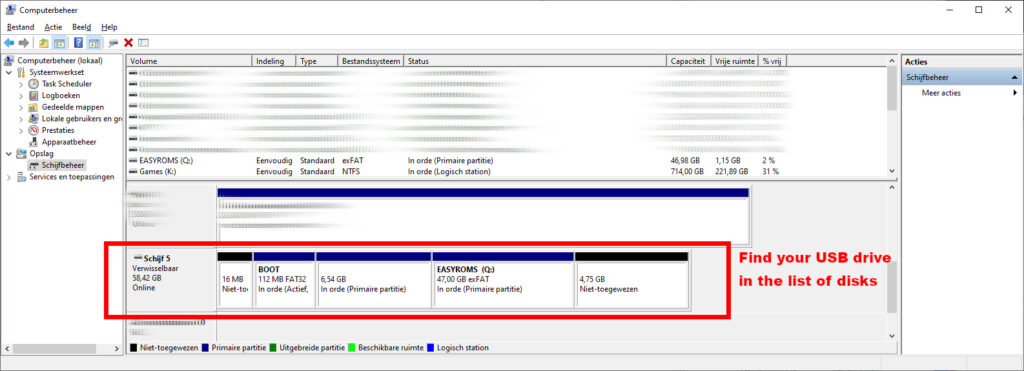The height and width of the screenshot is (371, 1024).
Task: Expand the Prestaties node
Action: (21, 131)
